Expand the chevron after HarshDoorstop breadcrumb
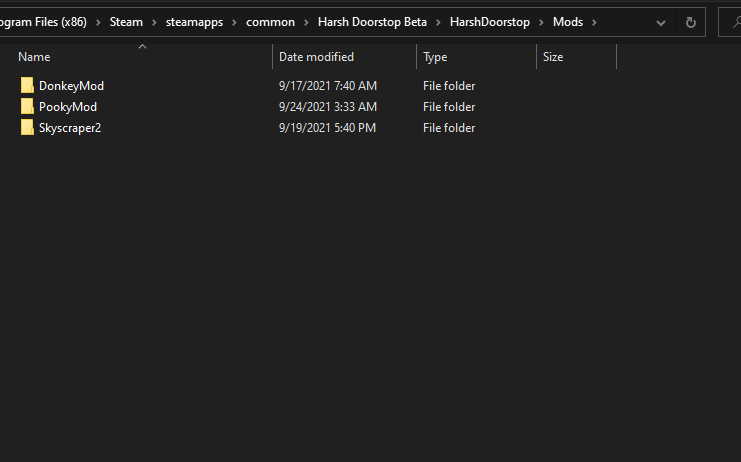Screen dimensions: 741x462 coord(541,22)
